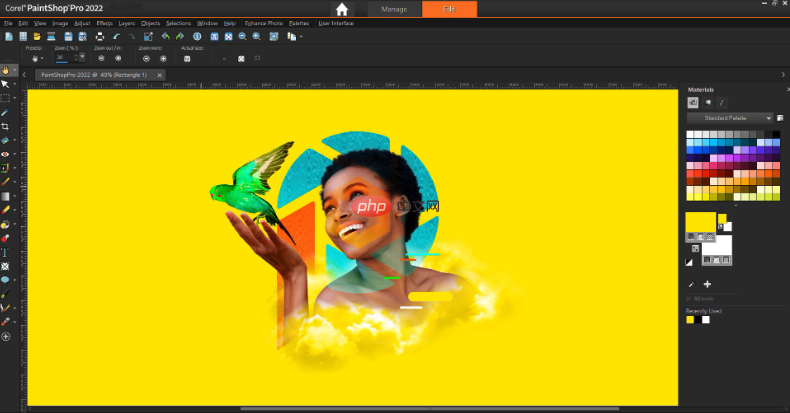This screenshot has height=413, width=790.
Task: Select the Selection rectangle tool
Action: [x=5, y=98]
